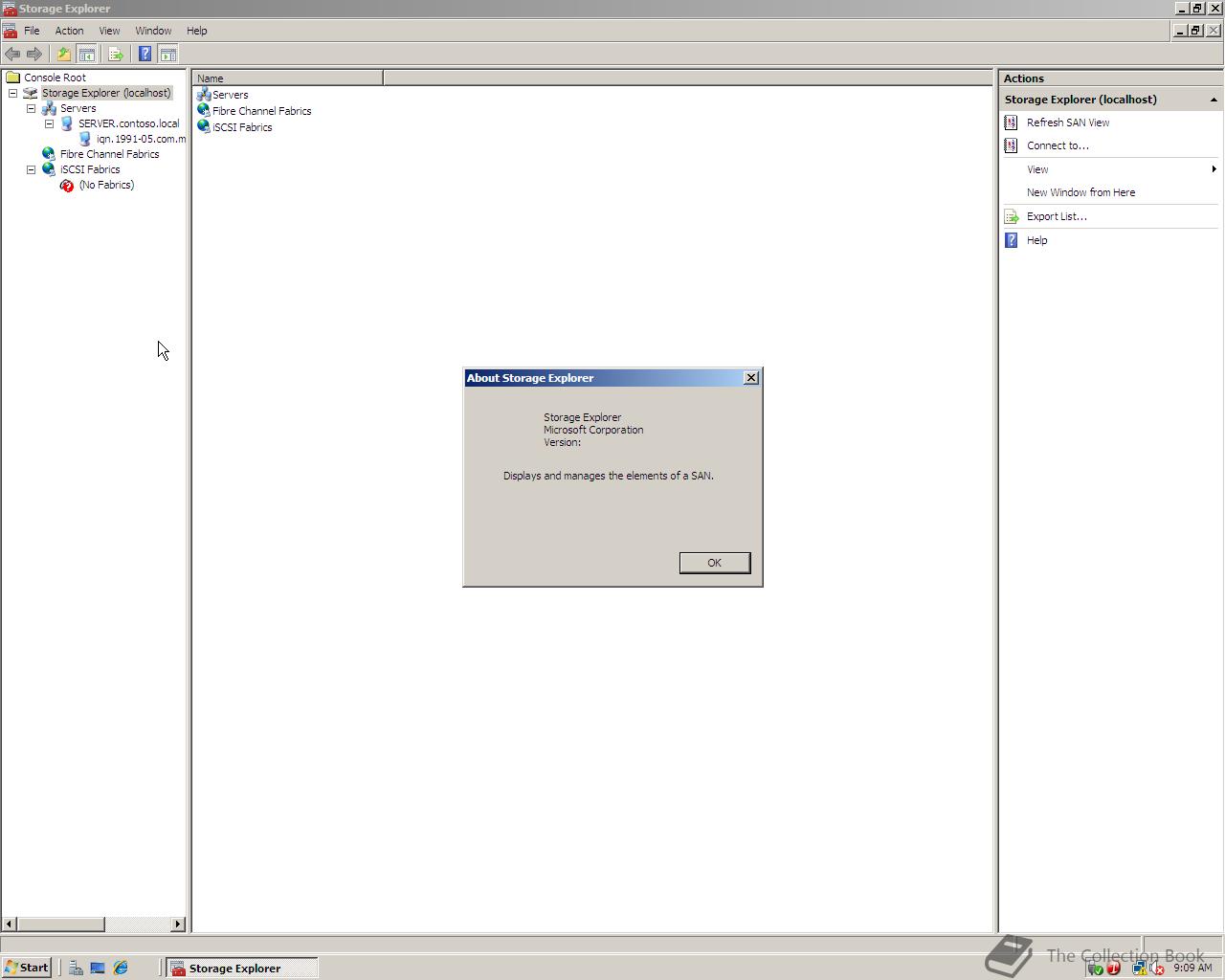Launch Internet Explorer from quick launch
This screenshot has width=1225, height=980.
tap(121, 968)
